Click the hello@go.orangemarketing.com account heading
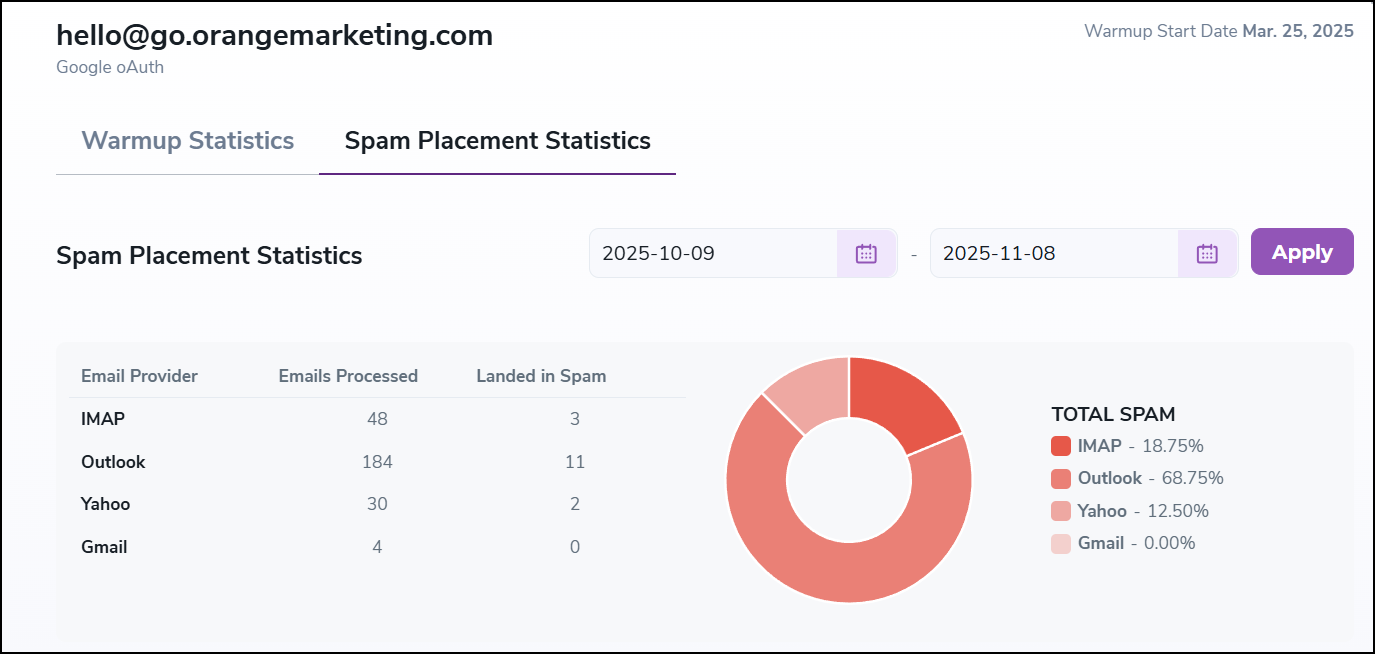 tap(274, 36)
